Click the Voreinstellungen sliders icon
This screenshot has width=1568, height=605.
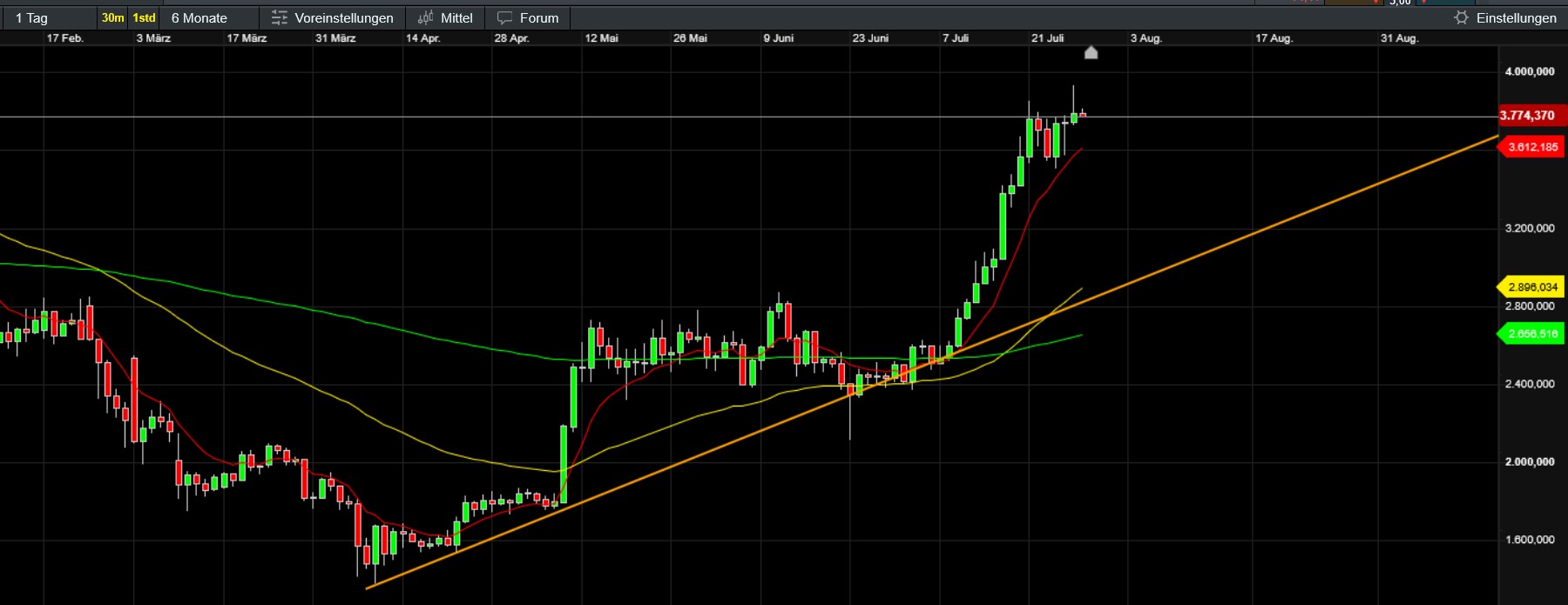pyautogui.click(x=280, y=17)
